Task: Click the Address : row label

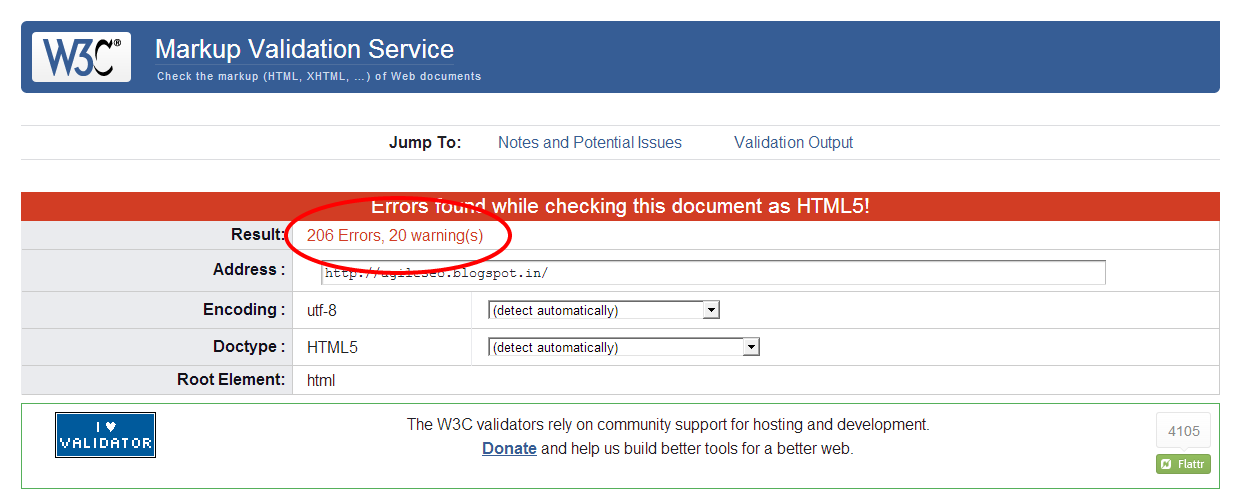Action: click(x=249, y=270)
